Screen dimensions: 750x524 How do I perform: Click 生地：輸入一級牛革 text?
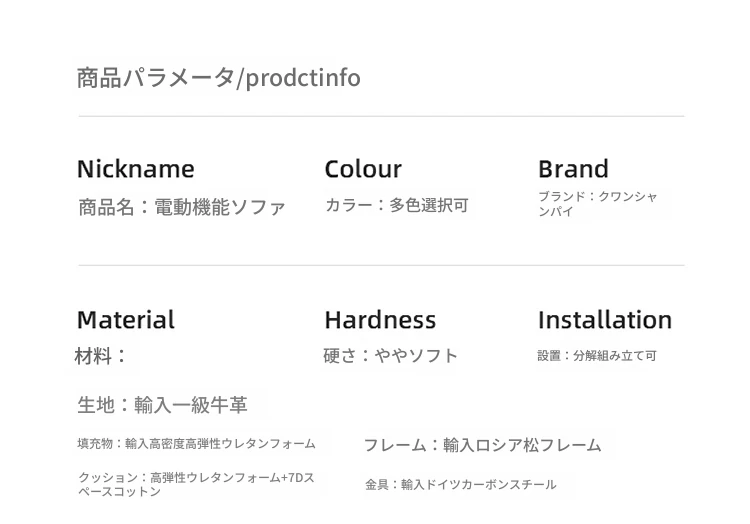click(x=163, y=405)
